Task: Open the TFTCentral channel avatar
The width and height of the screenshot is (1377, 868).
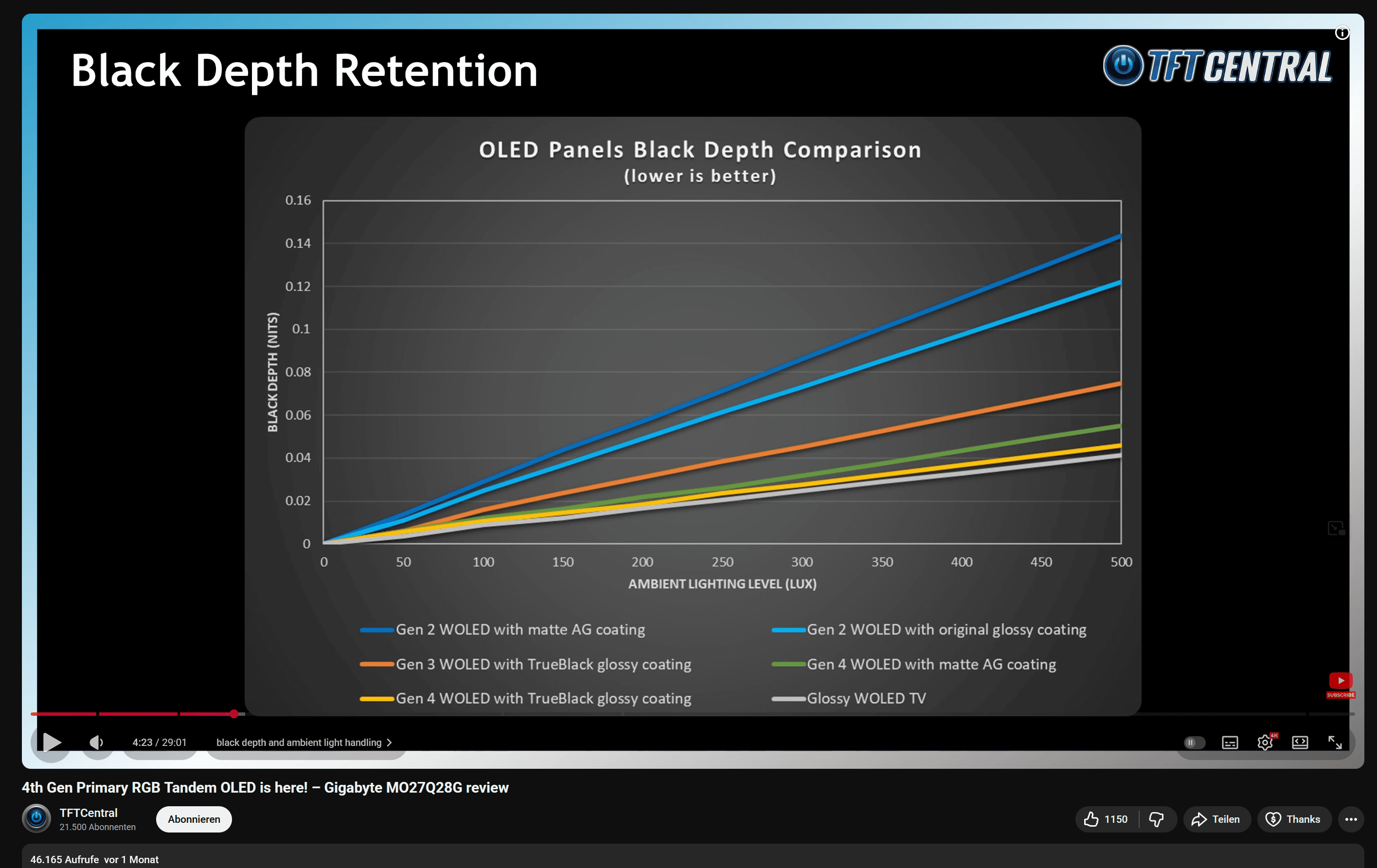Action: (x=36, y=818)
